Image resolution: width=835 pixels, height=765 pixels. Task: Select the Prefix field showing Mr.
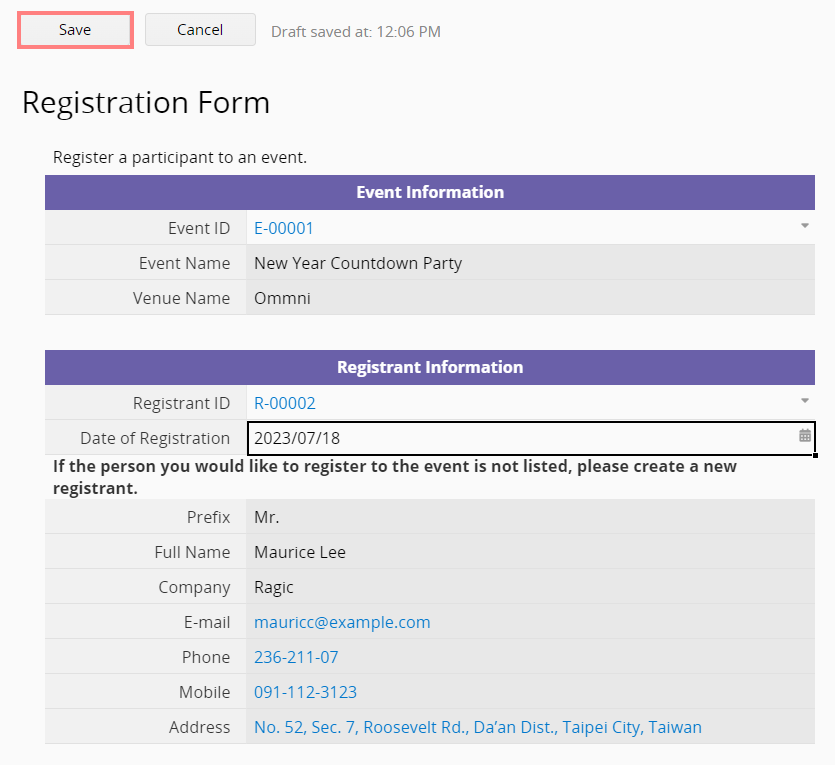(267, 517)
